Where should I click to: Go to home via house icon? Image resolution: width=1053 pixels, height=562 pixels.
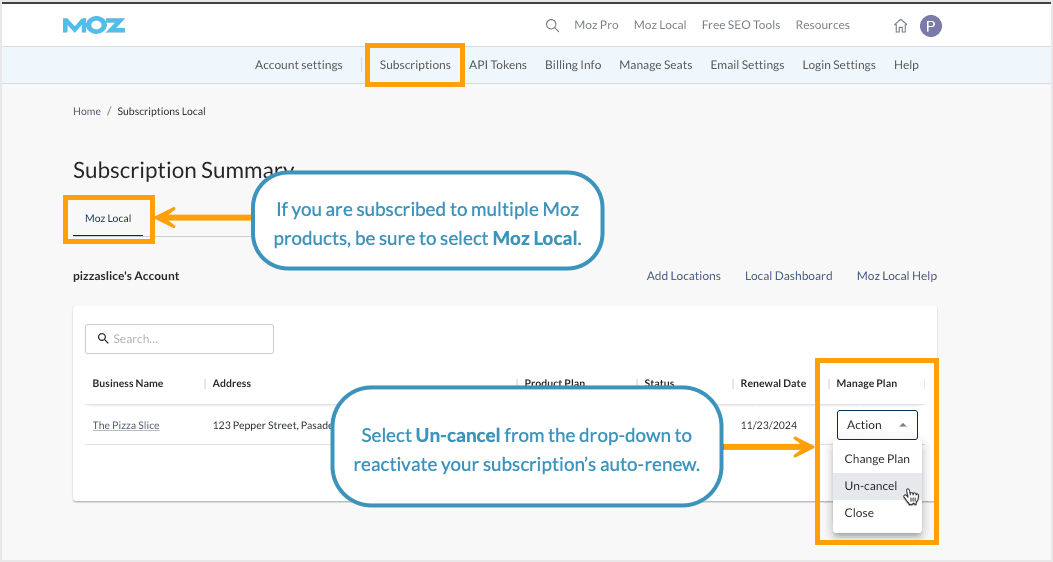pyautogui.click(x=900, y=26)
